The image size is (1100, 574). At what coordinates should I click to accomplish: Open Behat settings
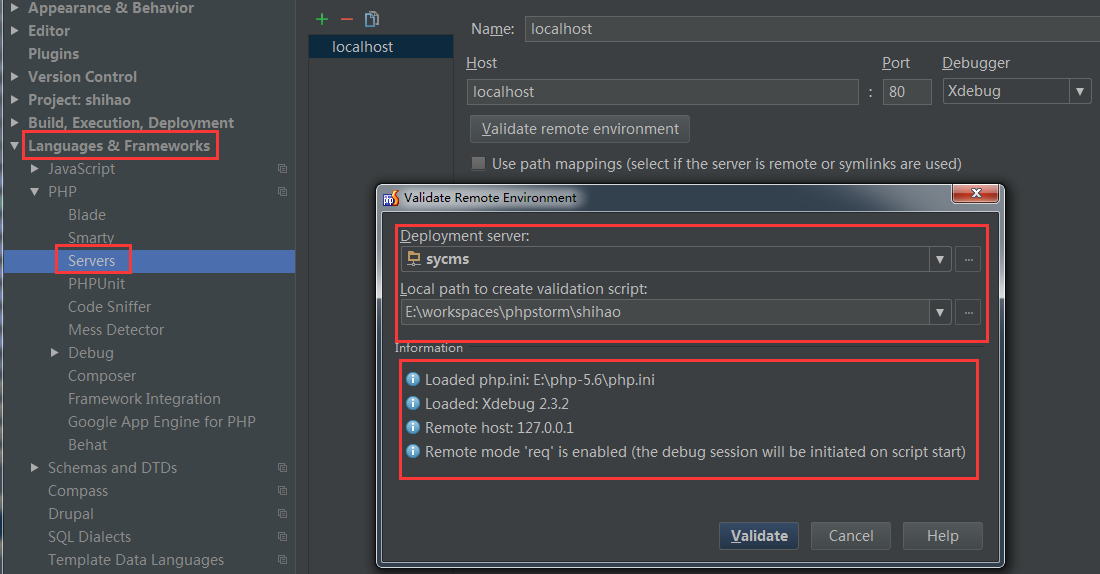coord(87,445)
